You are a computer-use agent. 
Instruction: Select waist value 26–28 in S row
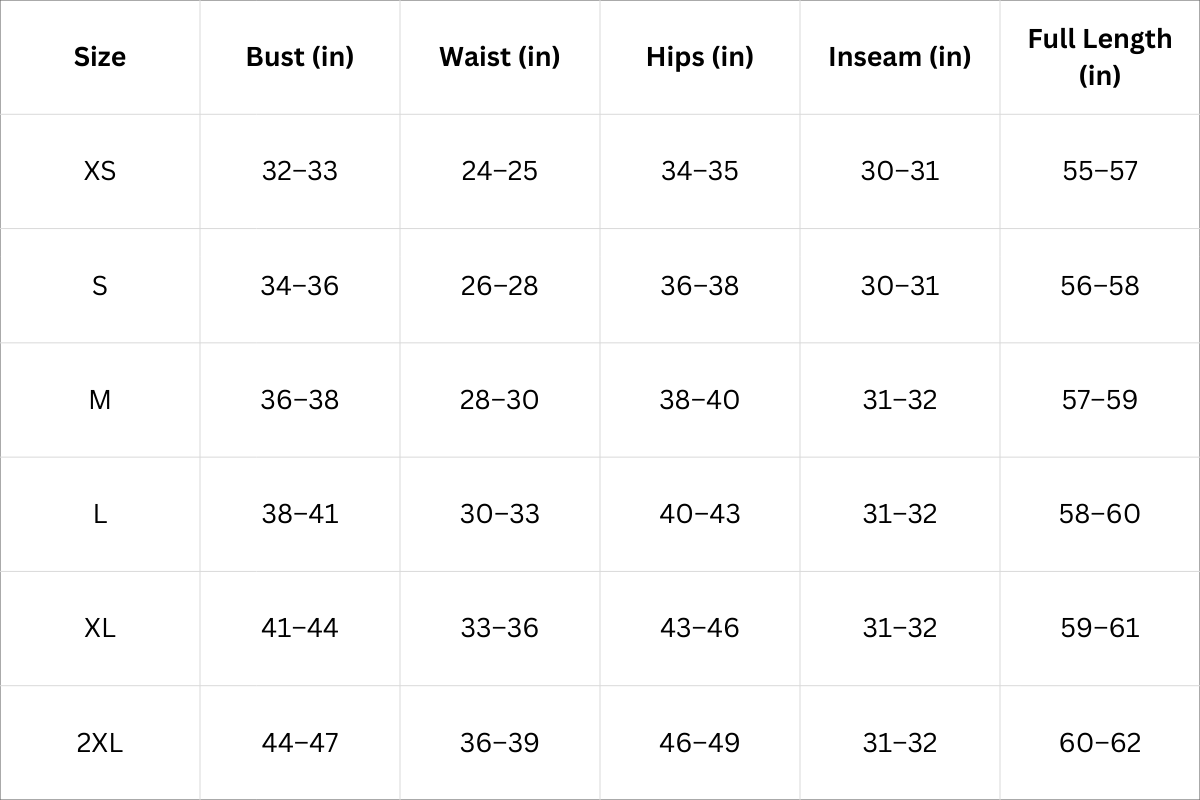click(x=499, y=286)
